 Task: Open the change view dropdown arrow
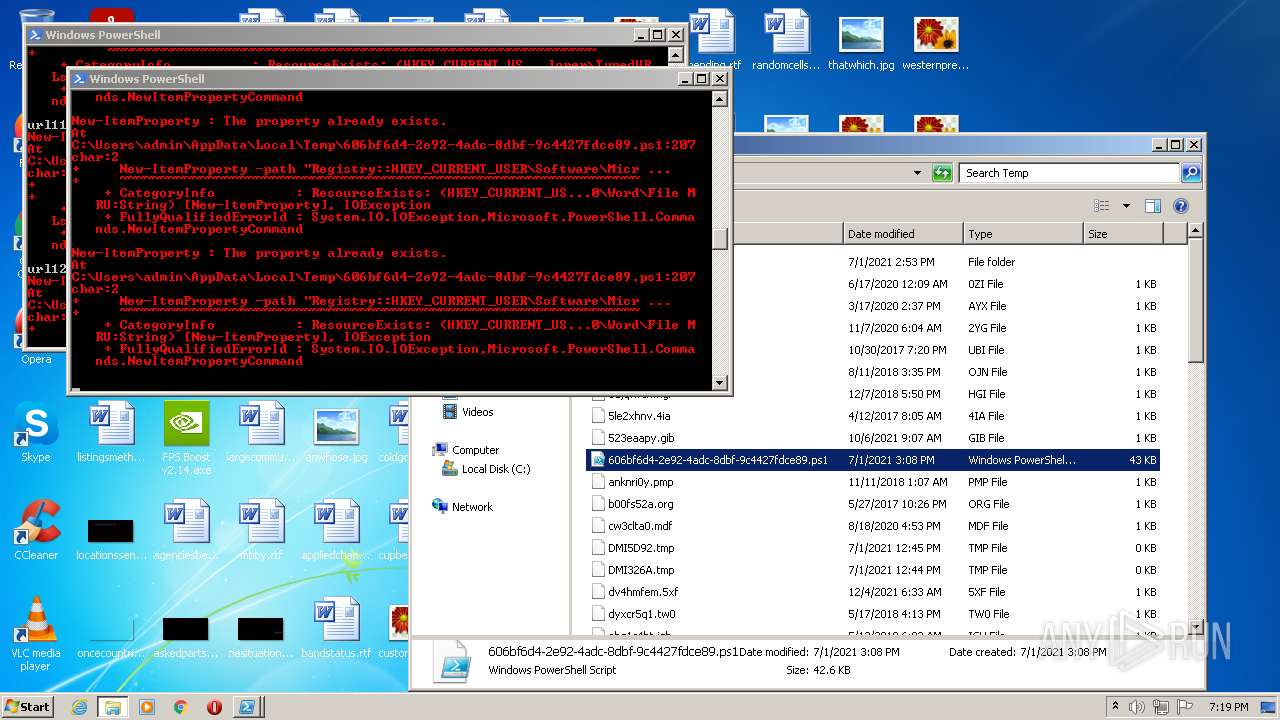click(x=1125, y=206)
